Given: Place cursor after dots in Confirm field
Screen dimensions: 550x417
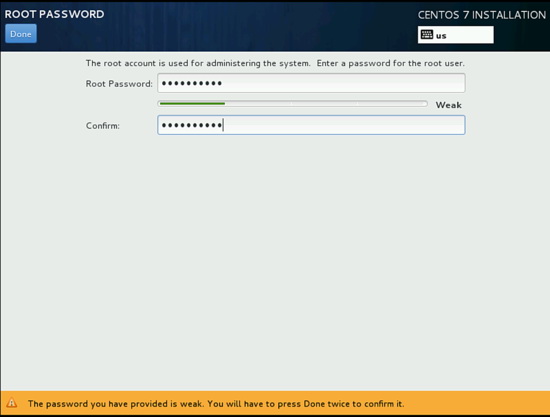Looking at the screenshot, I should 224,125.
